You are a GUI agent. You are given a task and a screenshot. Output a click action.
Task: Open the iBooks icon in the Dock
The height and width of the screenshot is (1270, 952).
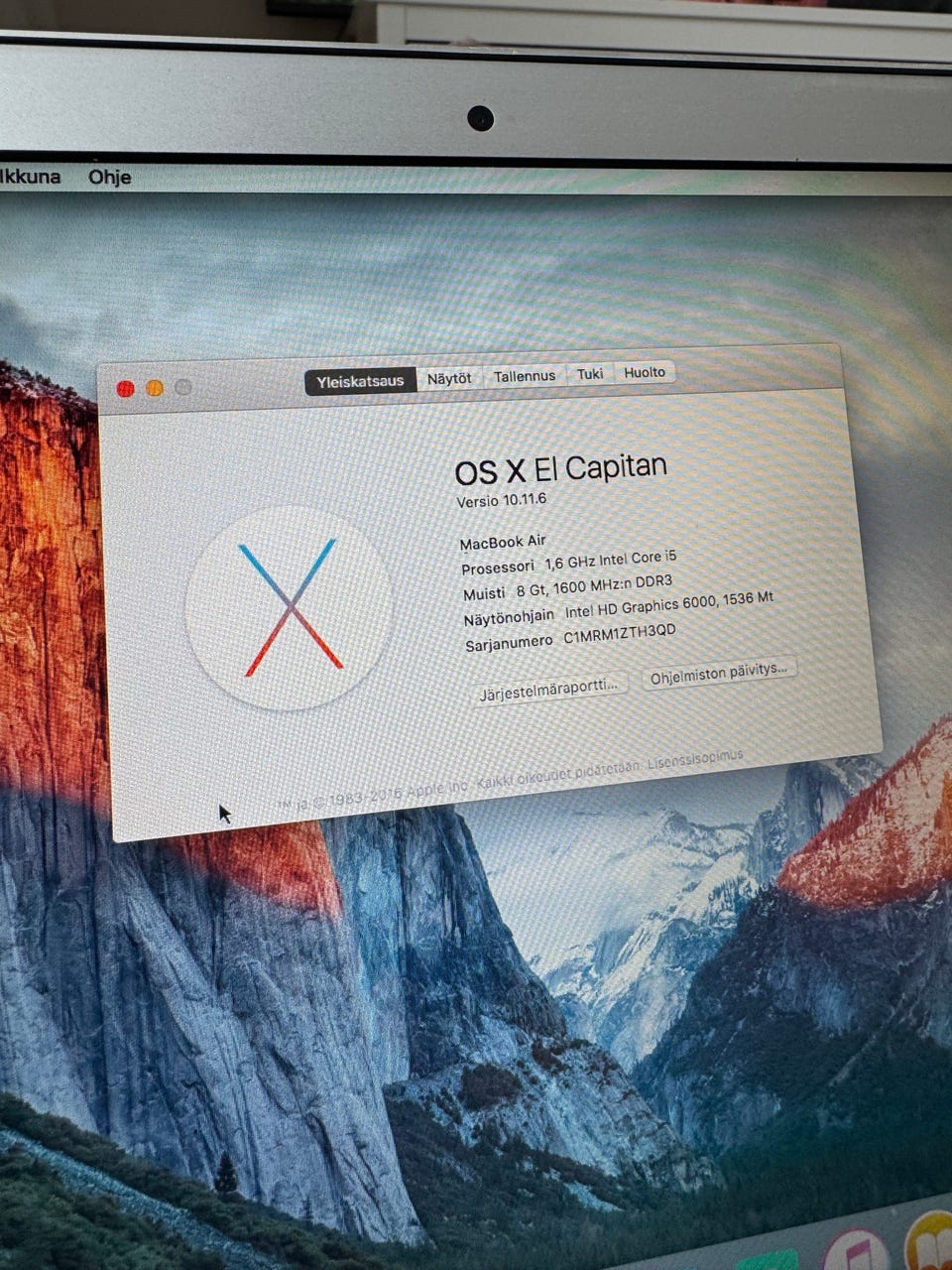click(x=932, y=1242)
